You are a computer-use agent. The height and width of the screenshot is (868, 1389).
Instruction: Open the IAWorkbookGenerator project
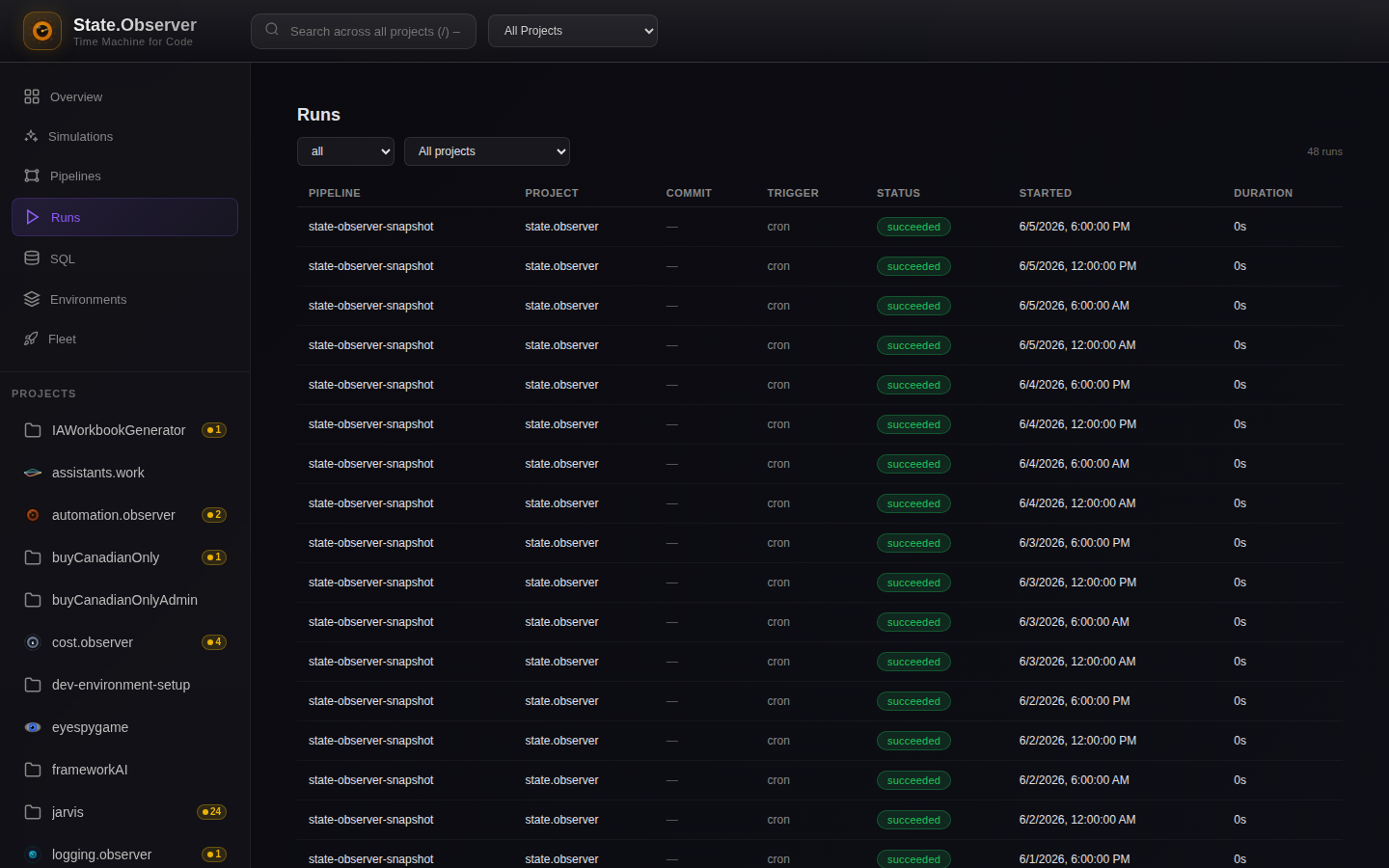124,430
